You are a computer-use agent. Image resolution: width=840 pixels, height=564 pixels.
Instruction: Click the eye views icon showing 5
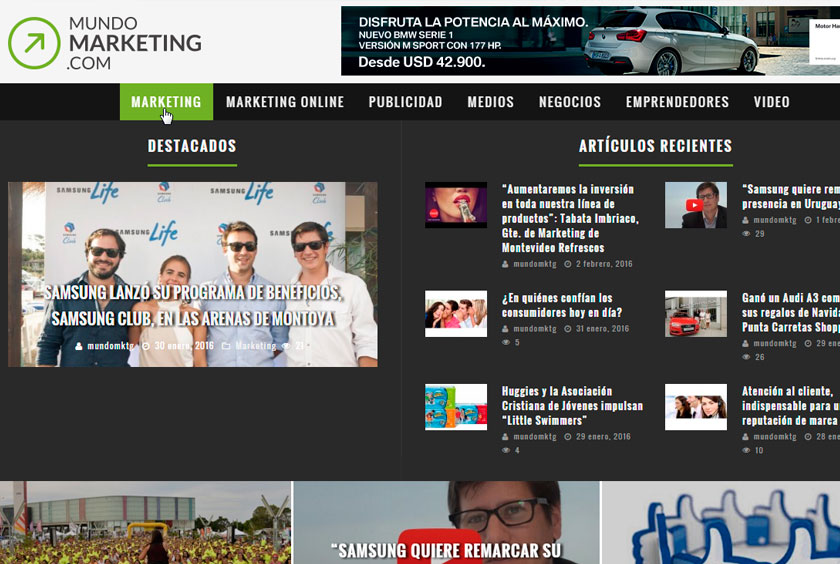click(x=506, y=342)
